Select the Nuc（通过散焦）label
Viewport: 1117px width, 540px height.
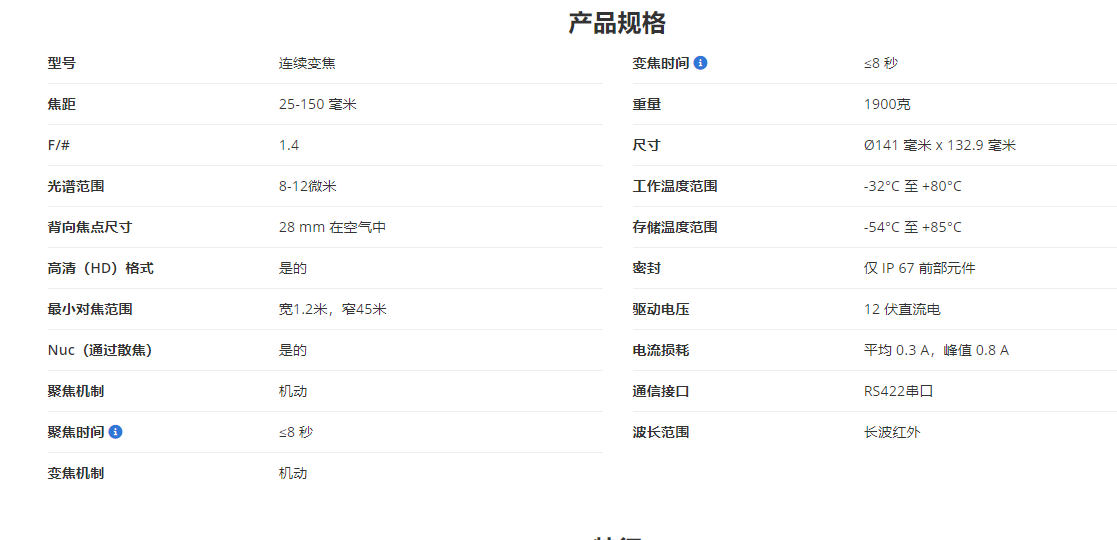click(x=100, y=350)
